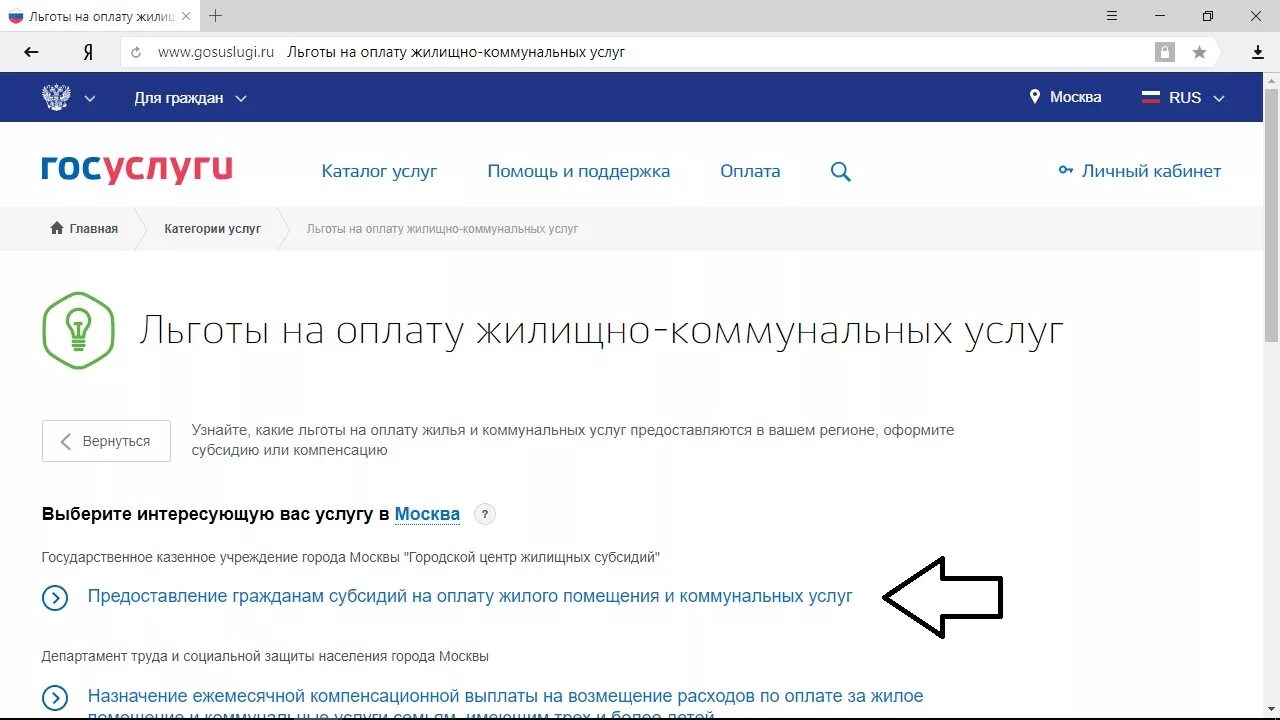Open the Для граждан dropdown
This screenshot has height=720, width=1280.
click(190, 98)
